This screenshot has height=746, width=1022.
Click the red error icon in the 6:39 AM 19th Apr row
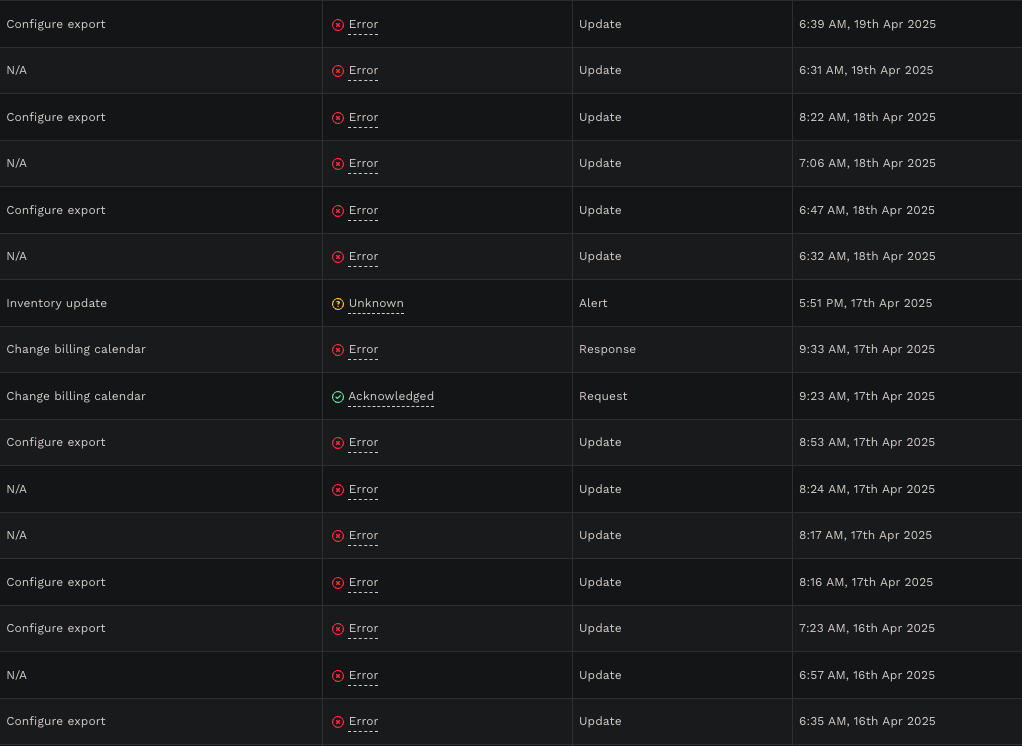tap(338, 25)
